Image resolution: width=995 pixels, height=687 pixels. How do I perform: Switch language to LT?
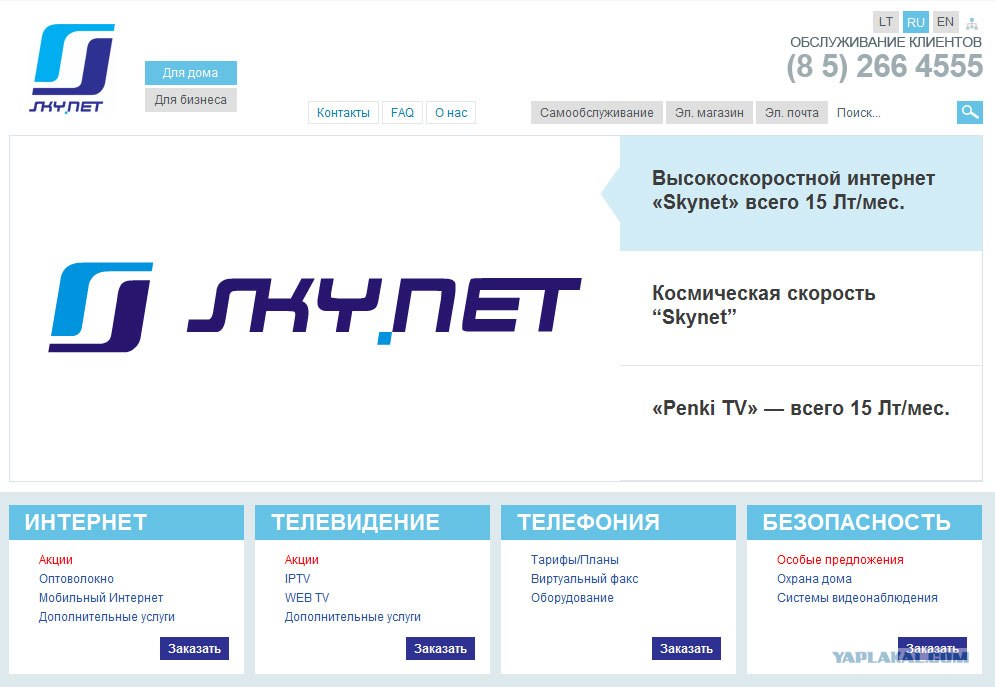click(x=886, y=22)
